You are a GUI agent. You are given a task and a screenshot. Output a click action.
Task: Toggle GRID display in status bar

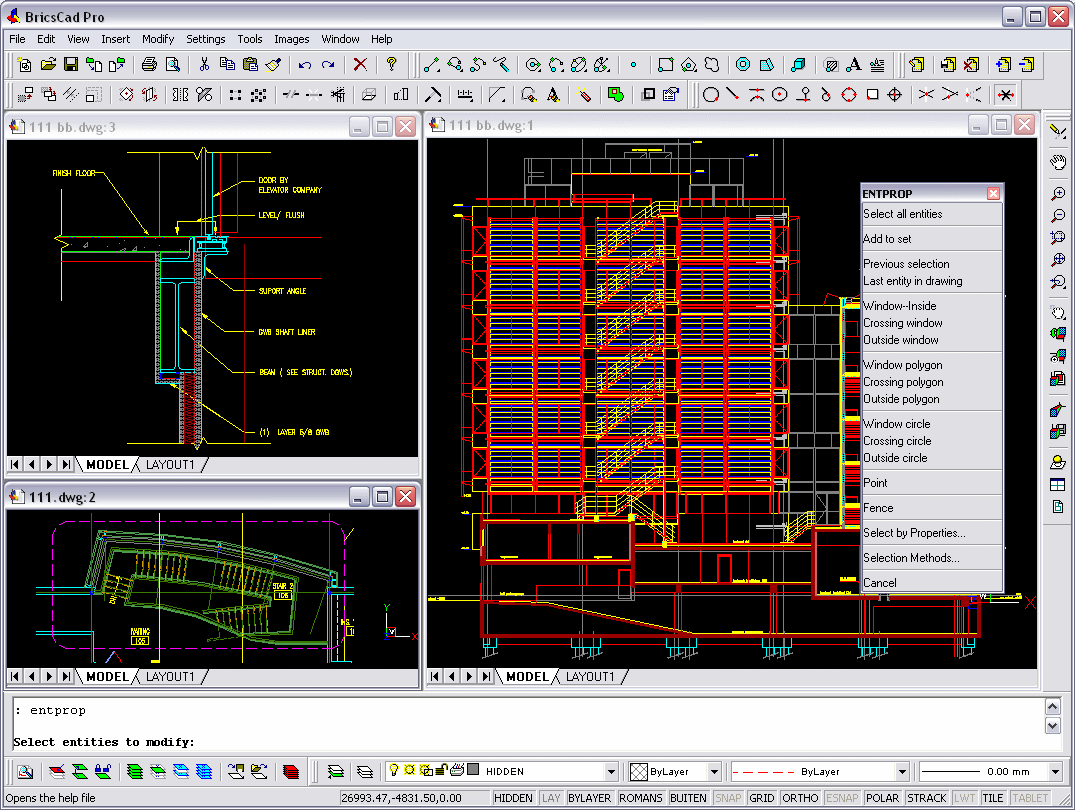click(762, 798)
